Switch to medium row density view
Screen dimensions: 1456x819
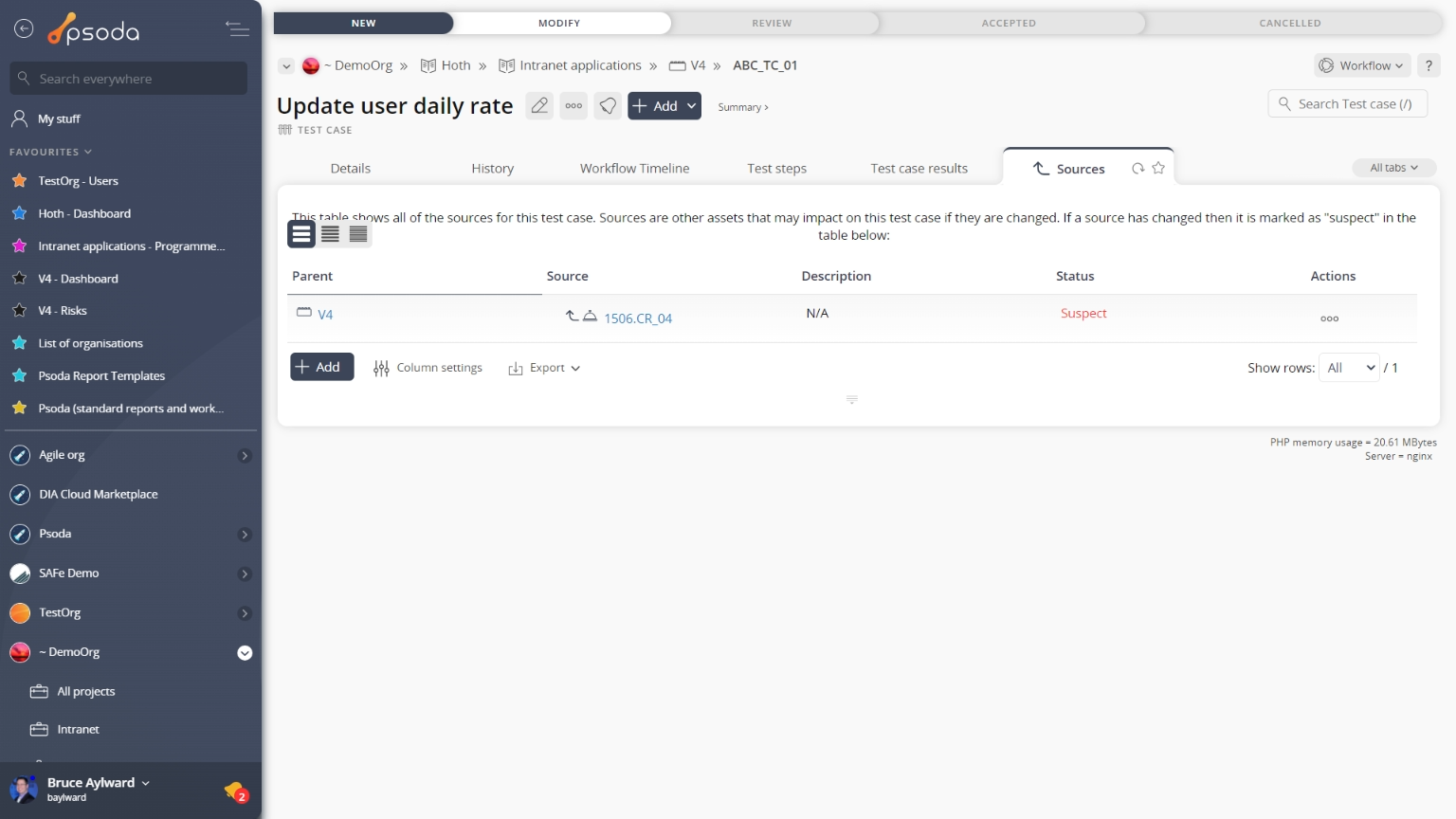pyautogui.click(x=330, y=234)
